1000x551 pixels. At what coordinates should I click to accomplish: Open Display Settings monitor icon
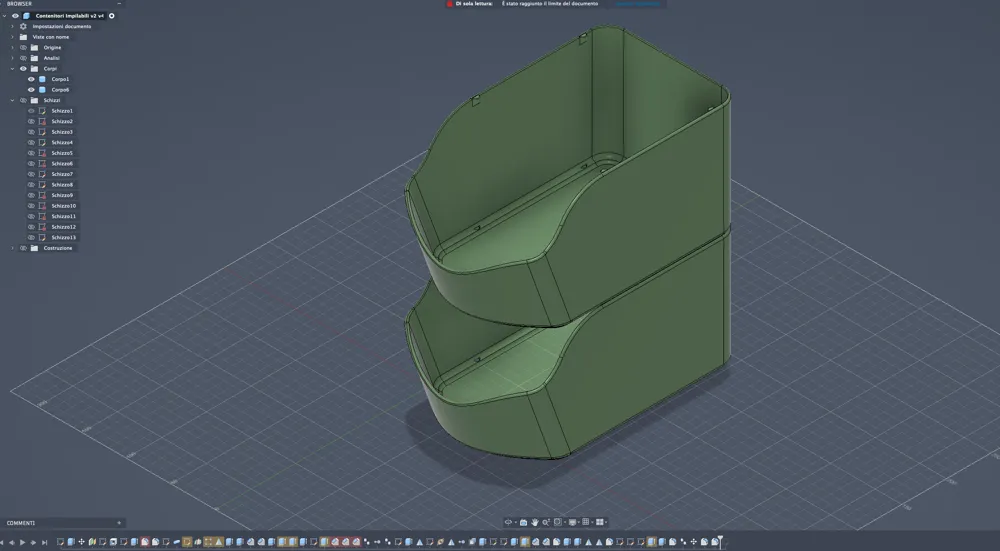[x=573, y=522]
